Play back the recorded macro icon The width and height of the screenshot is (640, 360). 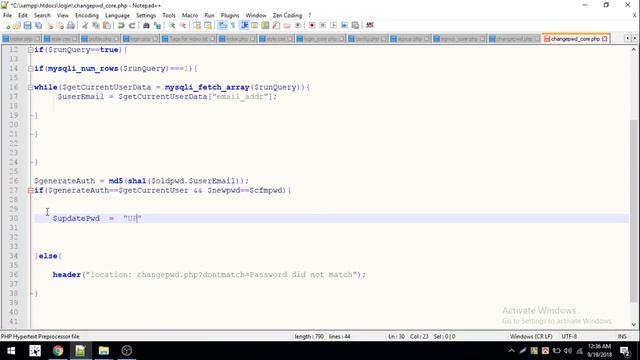(333, 25)
